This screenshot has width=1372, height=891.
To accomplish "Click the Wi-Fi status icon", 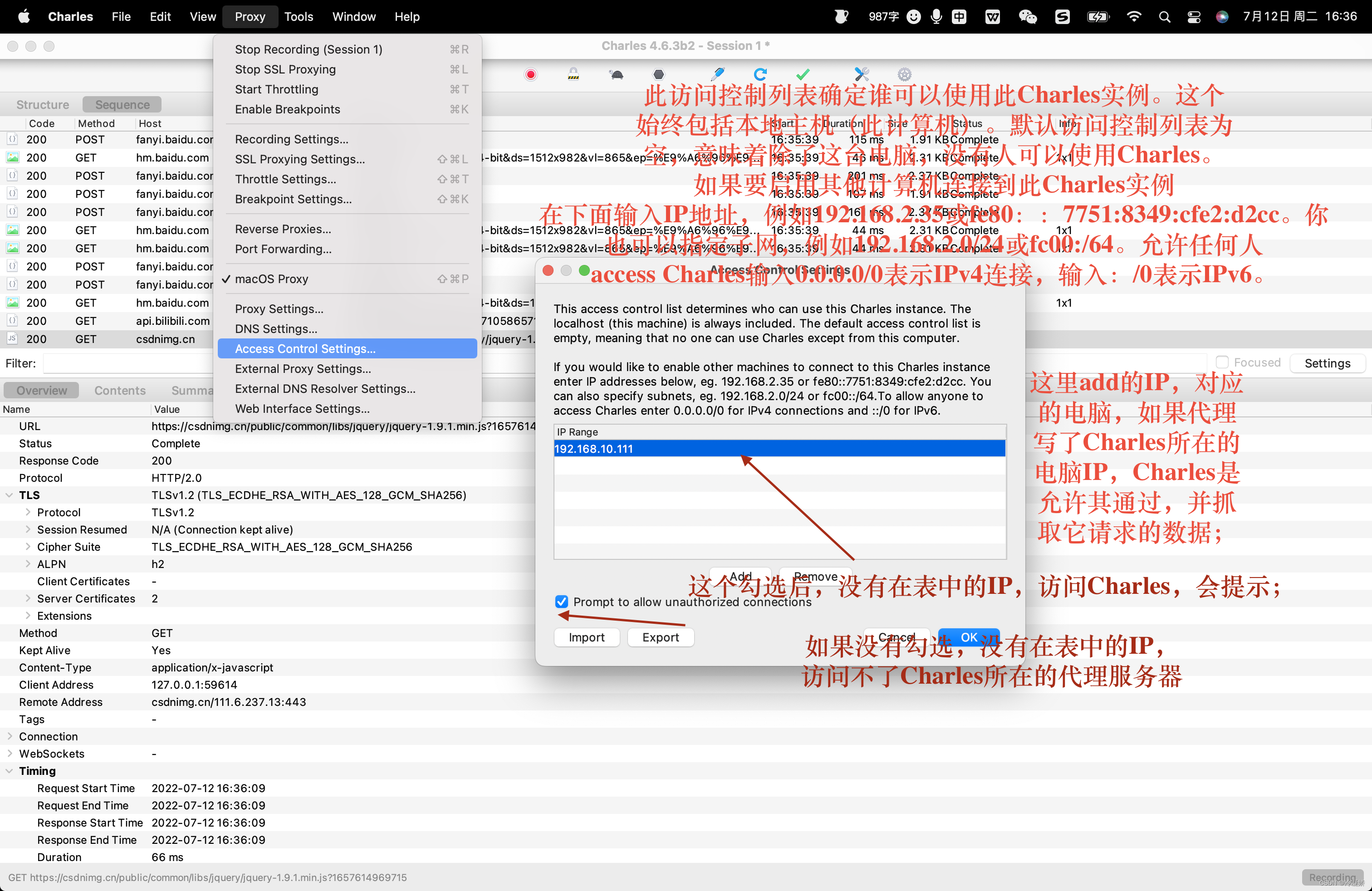I will [1133, 17].
